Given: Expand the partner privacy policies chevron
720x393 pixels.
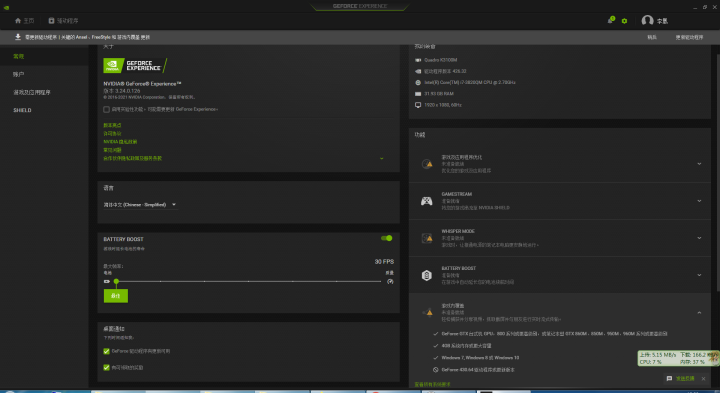Looking at the screenshot, I should click(382, 158).
